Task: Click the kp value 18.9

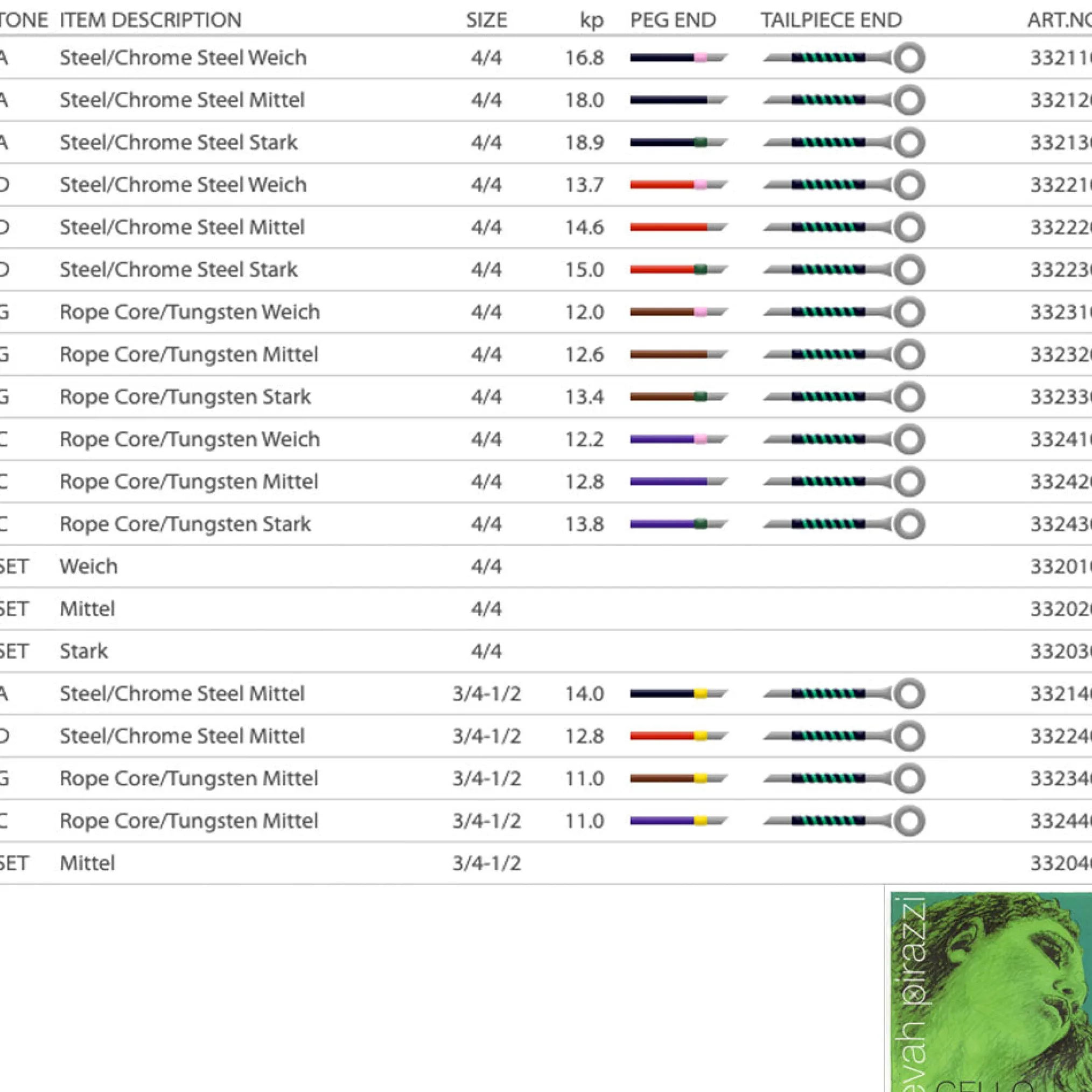Action: pos(584,142)
